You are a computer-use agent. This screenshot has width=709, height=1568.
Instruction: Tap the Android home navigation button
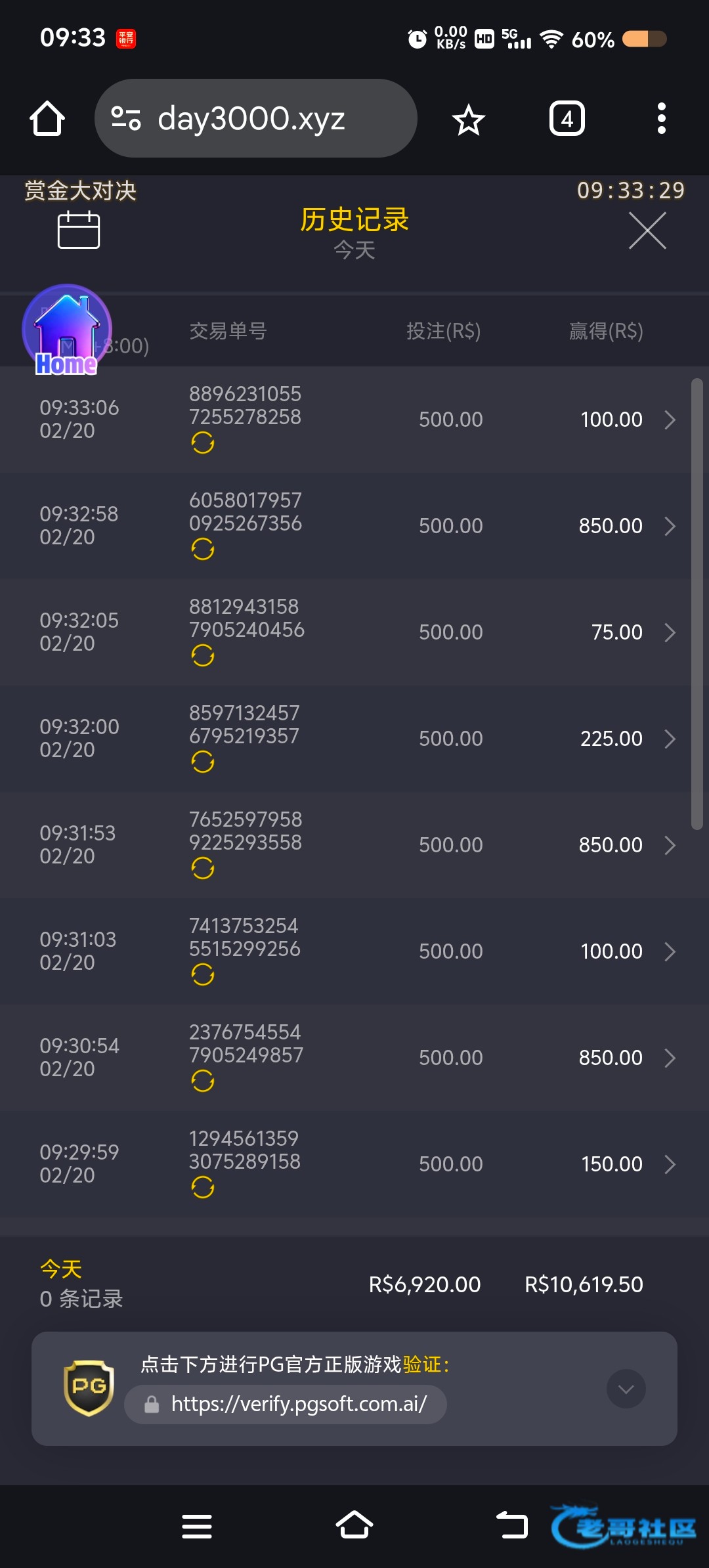[354, 1526]
